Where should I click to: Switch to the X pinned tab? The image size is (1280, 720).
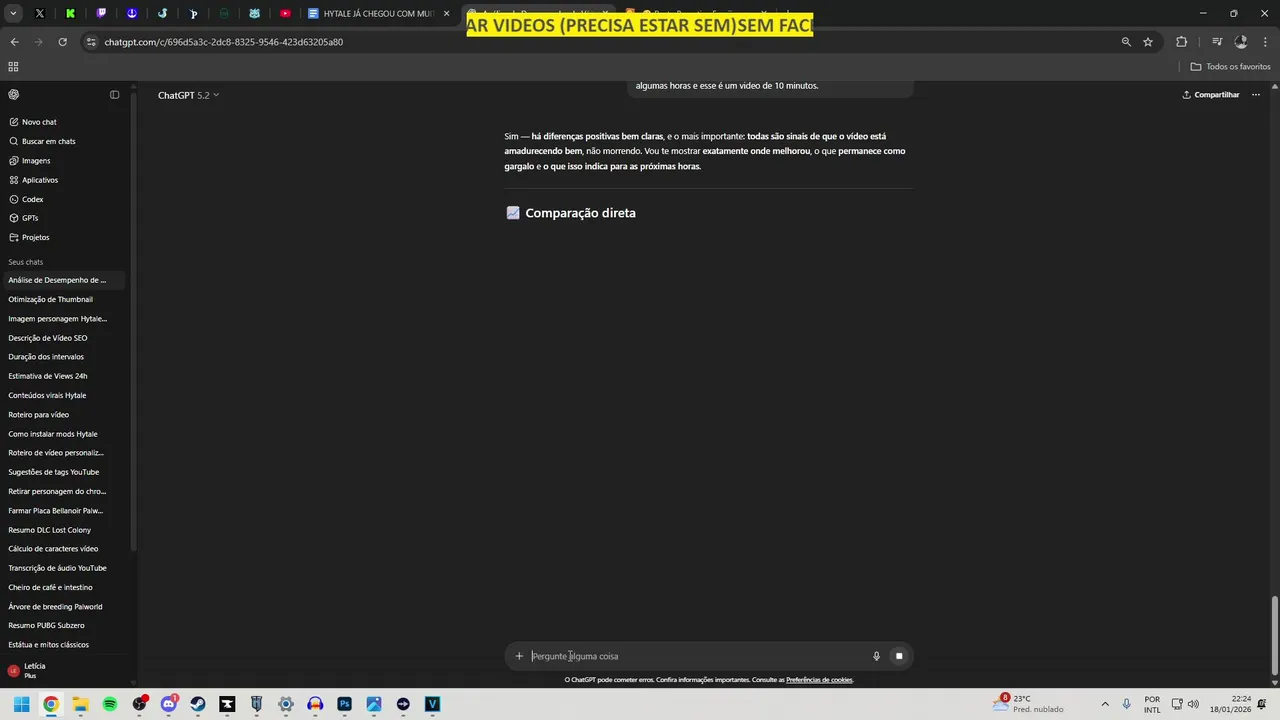[40, 14]
